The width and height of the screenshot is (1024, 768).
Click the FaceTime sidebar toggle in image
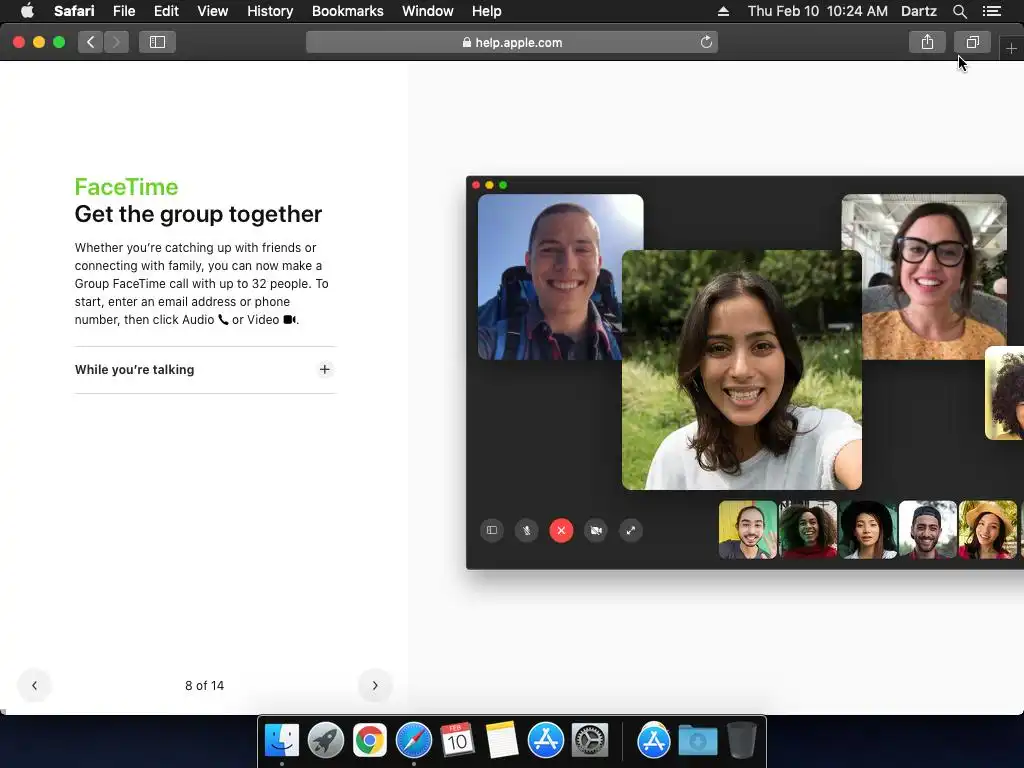click(x=492, y=530)
